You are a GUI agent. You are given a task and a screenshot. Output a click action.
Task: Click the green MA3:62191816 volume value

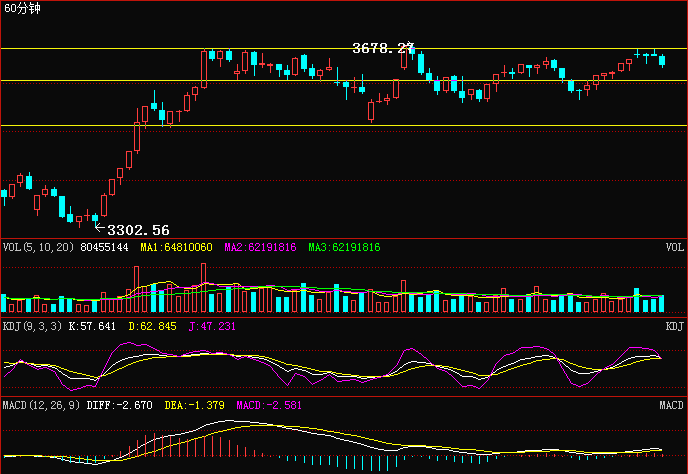(344, 247)
